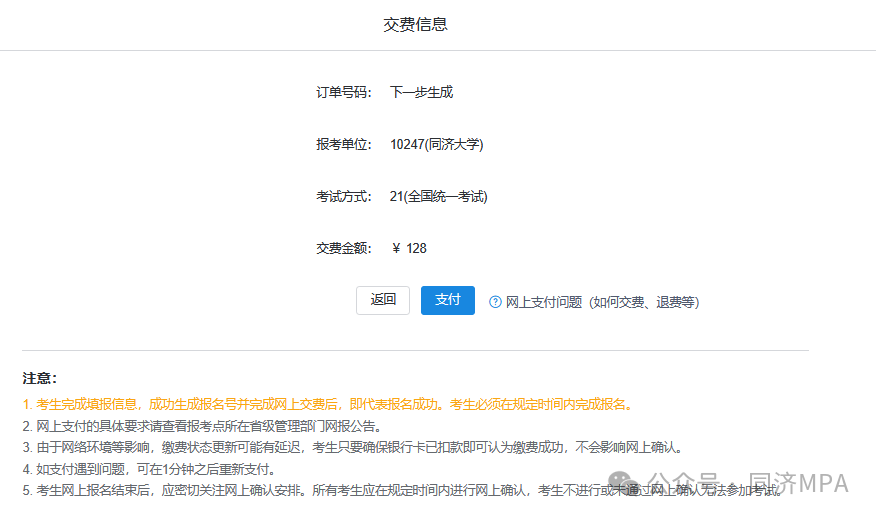Click the 订单号码 field label

click(343, 93)
